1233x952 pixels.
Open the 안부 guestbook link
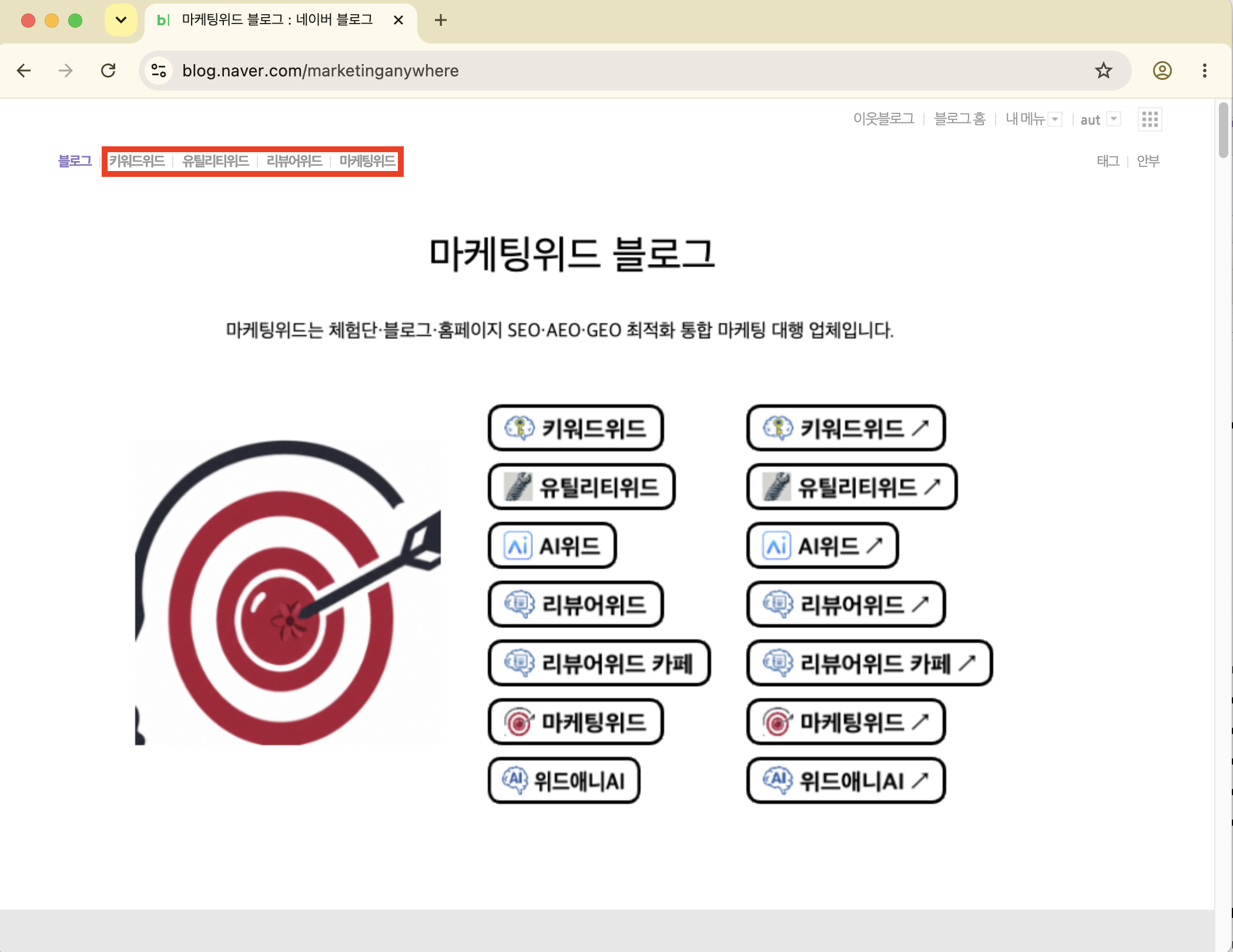tap(1148, 161)
